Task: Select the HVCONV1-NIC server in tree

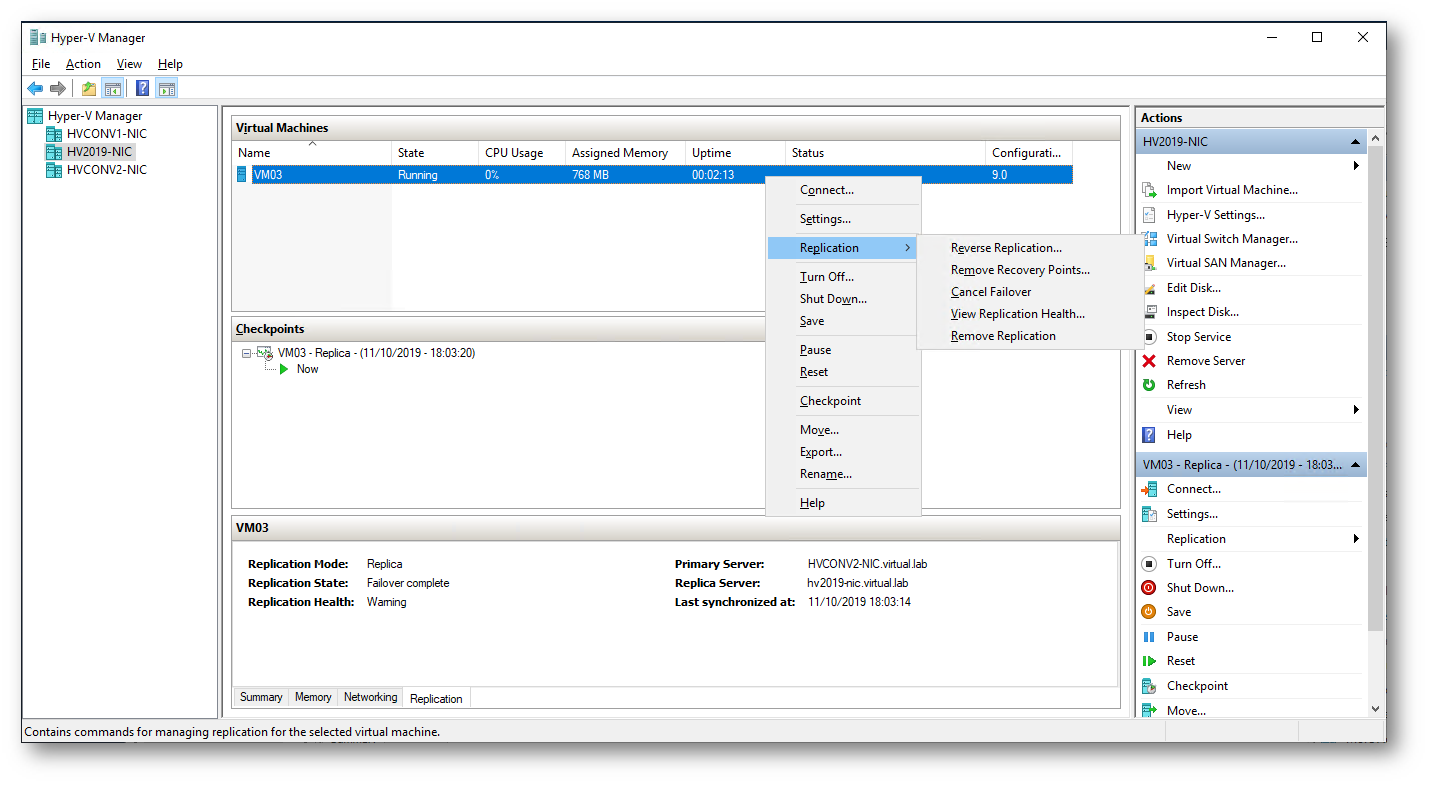Action: pos(106,134)
